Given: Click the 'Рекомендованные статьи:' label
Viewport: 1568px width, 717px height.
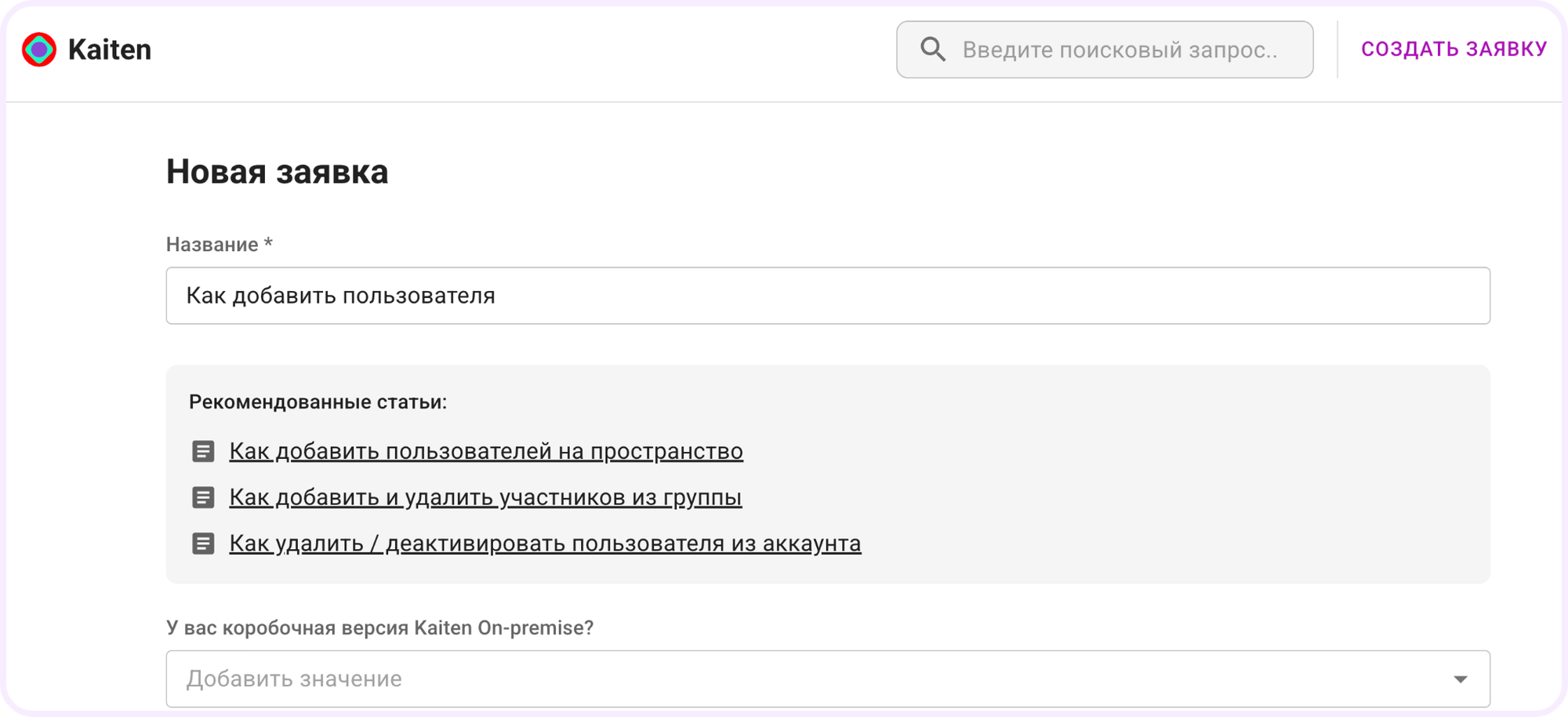Looking at the screenshot, I should tap(318, 402).
